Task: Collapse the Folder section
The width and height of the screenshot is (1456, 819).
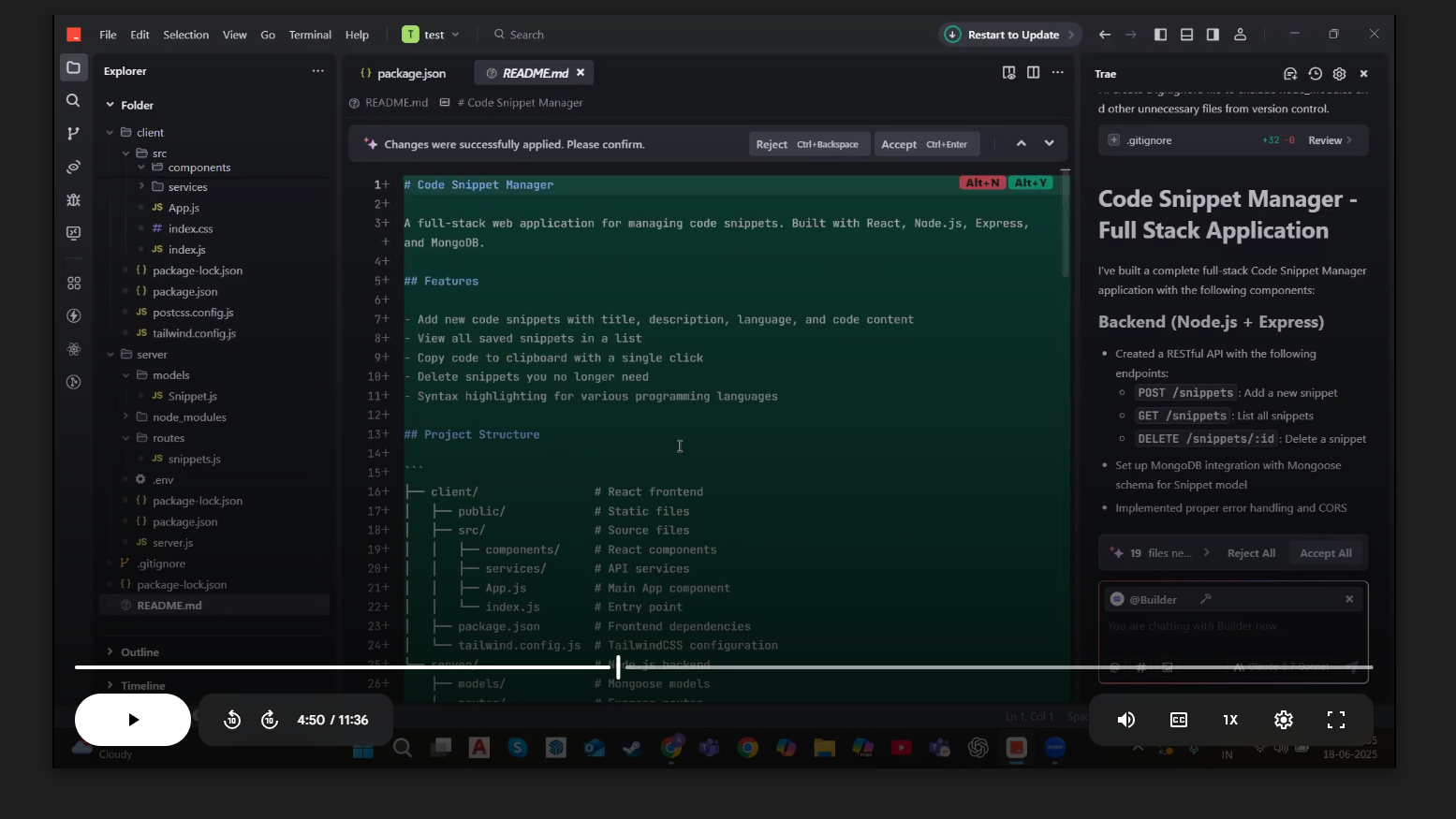Action: (x=110, y=105)
